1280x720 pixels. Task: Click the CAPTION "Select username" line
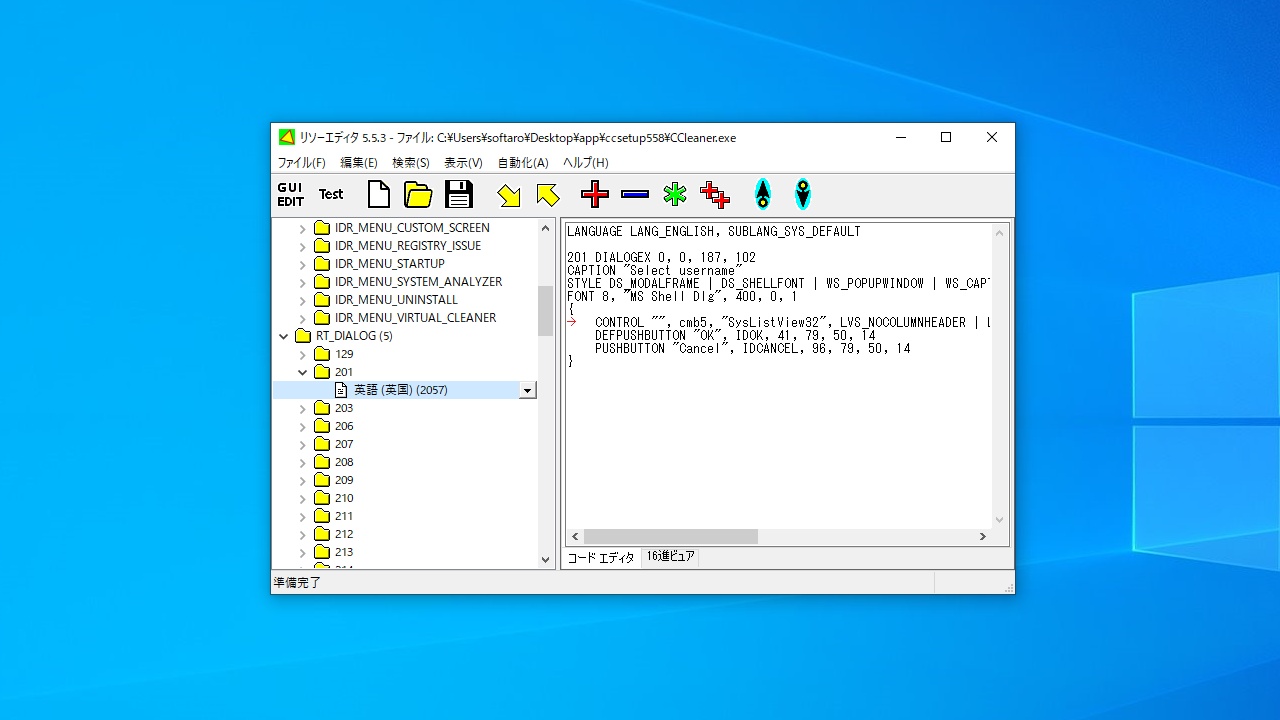[654, 271]
